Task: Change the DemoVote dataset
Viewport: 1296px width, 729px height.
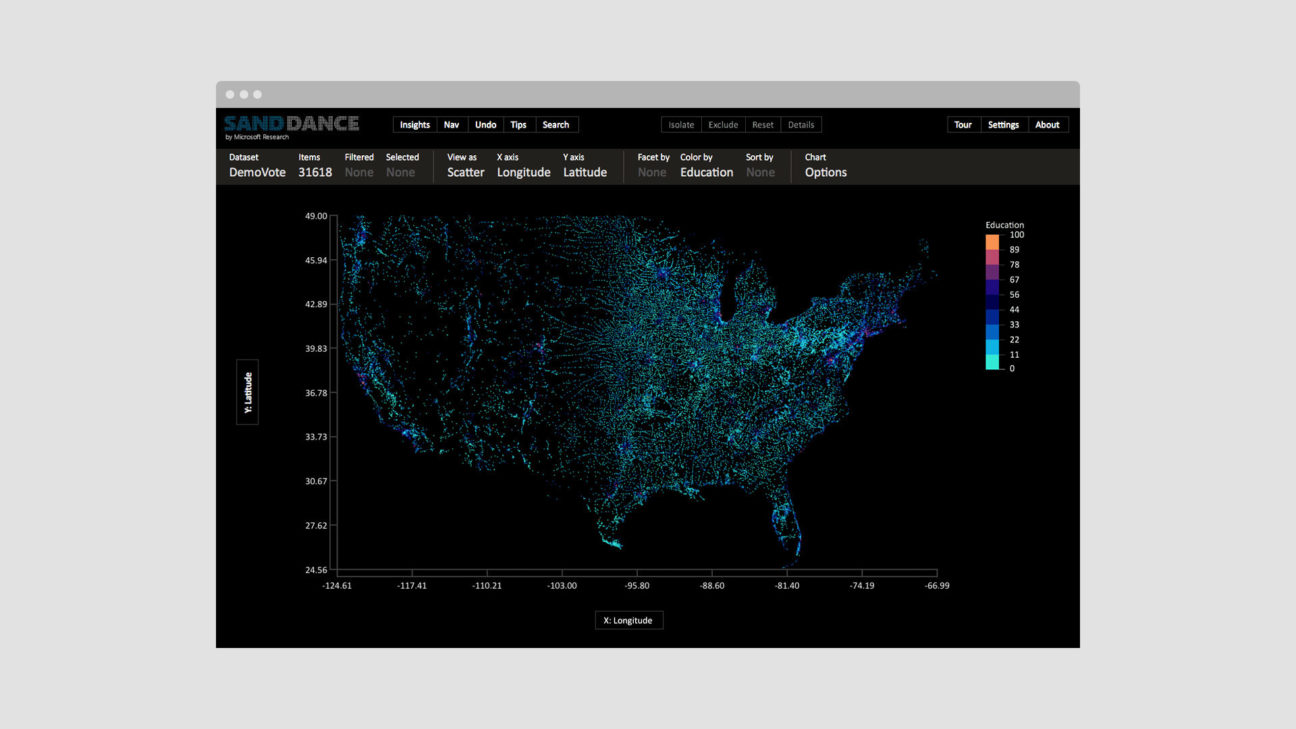Action: pos(257,172)
